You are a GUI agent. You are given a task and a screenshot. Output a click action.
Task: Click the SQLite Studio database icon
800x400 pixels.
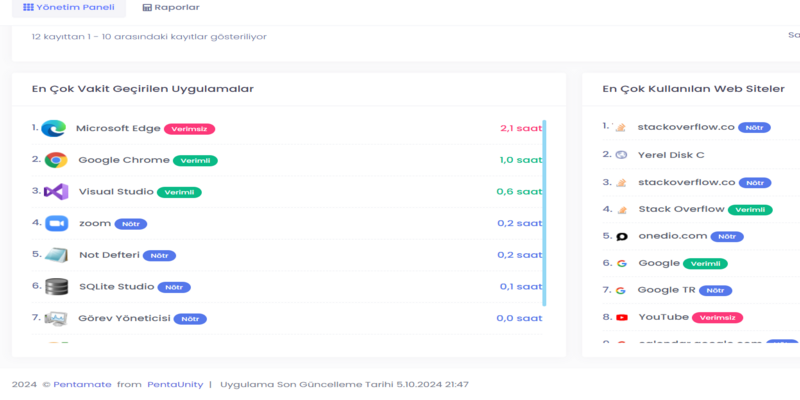click(x=56, y=287)
